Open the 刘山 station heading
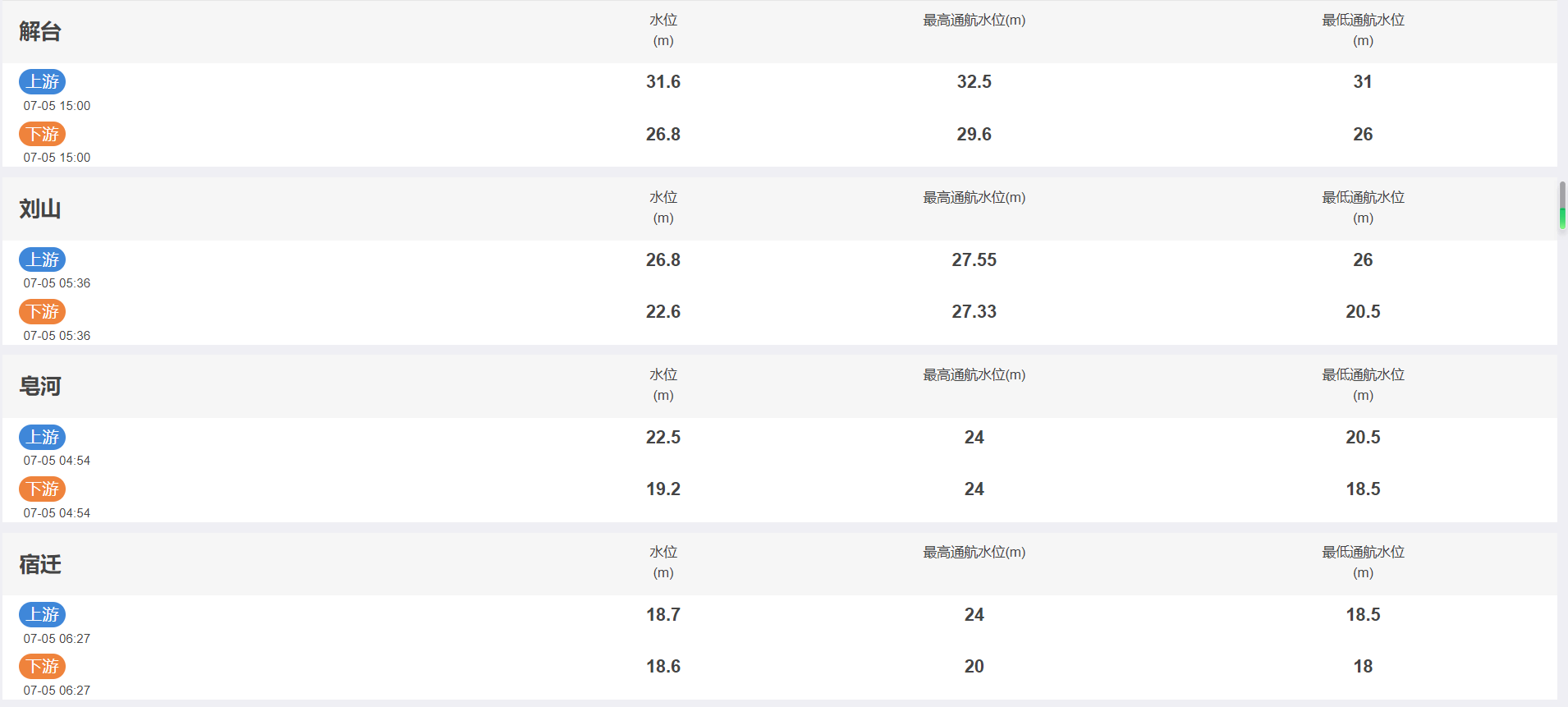This screenshot has height=707, width=1568. point(40,209)
